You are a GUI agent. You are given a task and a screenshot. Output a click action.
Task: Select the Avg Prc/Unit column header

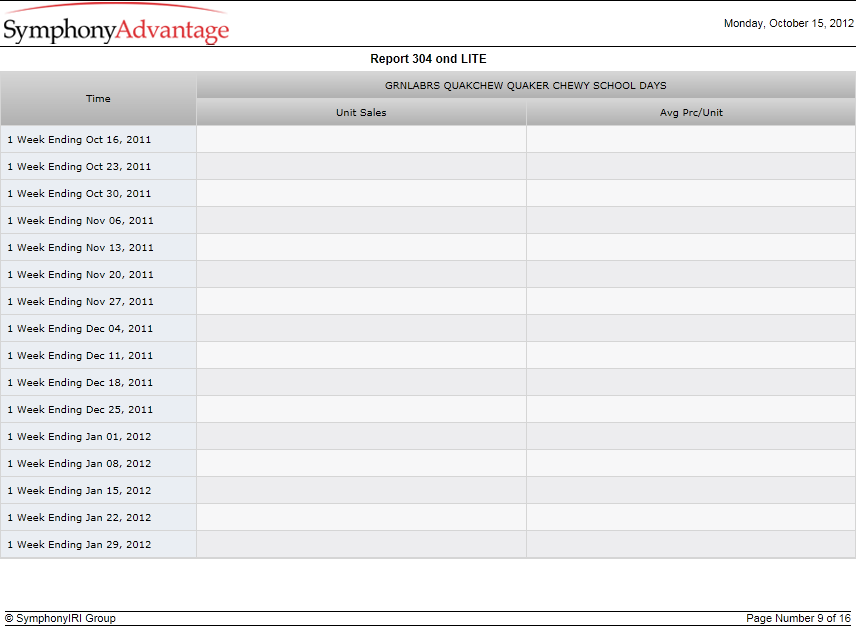tap(691, 112)
